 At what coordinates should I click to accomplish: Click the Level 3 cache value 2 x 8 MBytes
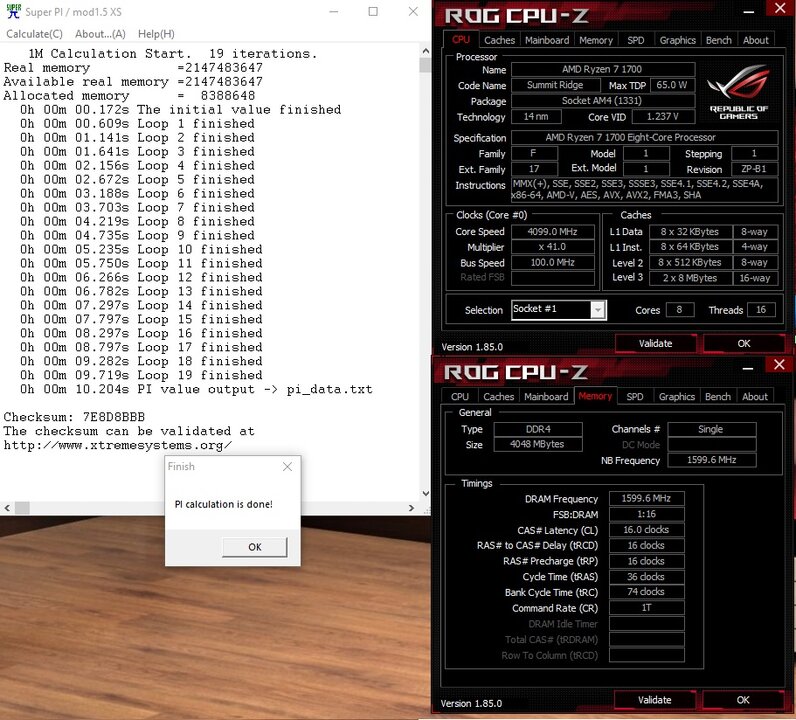coord(690,278)
